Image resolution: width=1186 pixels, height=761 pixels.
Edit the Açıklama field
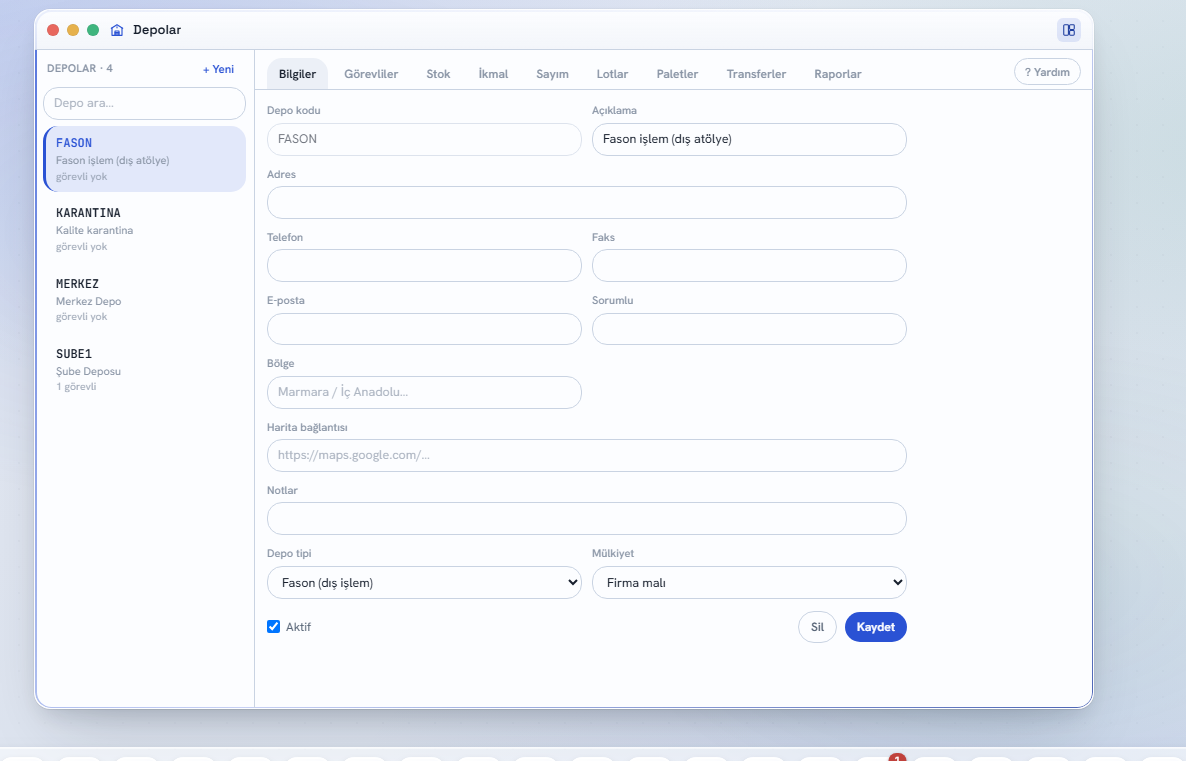point(749,139)
